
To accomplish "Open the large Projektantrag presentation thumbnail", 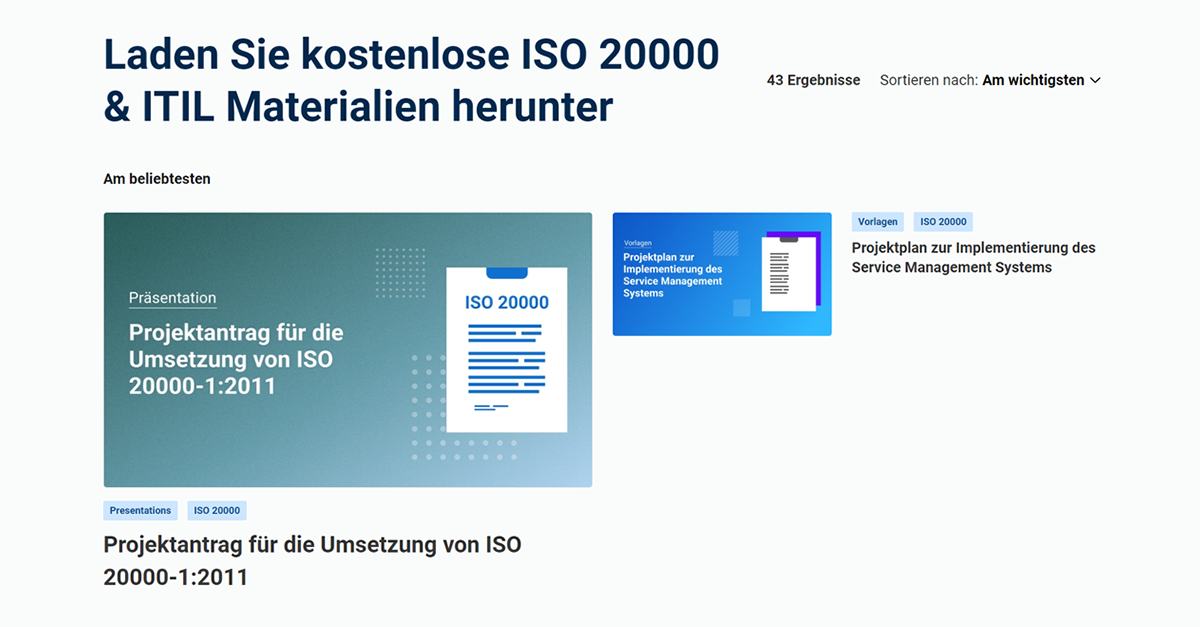I will (x=348, y=350).
